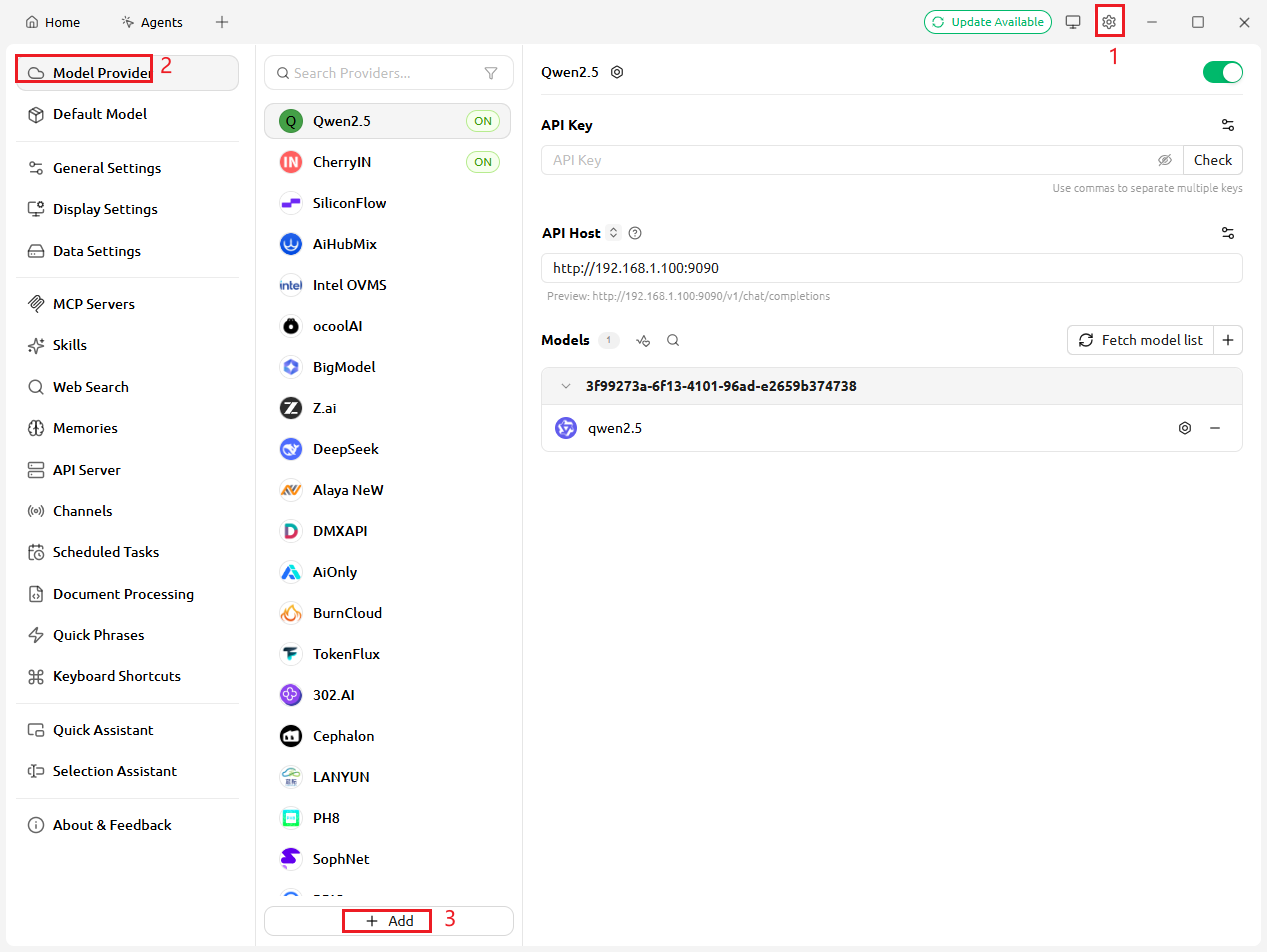Viewport: 1267px width, 952px height.
Task: Open Document Processing settings
Action: coord(128,594)
